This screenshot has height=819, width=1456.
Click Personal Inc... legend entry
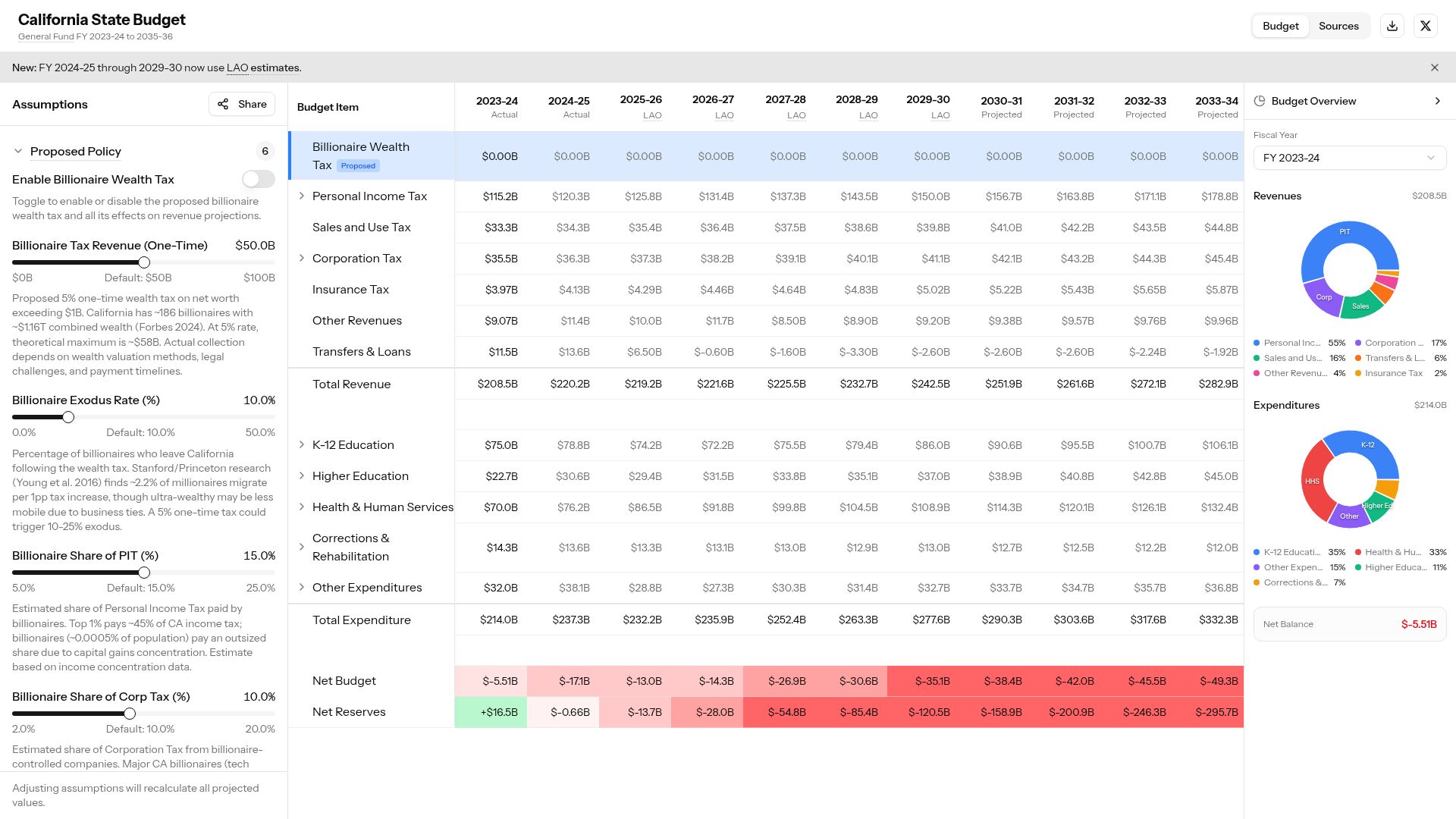tap(1299, 343)
